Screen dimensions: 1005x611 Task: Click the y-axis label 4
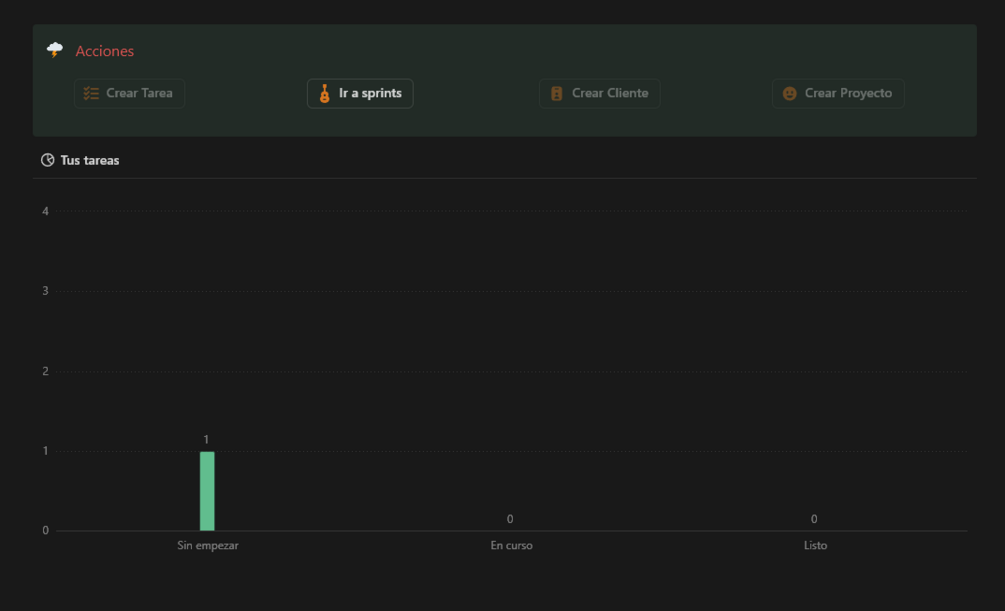tap(45, 212)
